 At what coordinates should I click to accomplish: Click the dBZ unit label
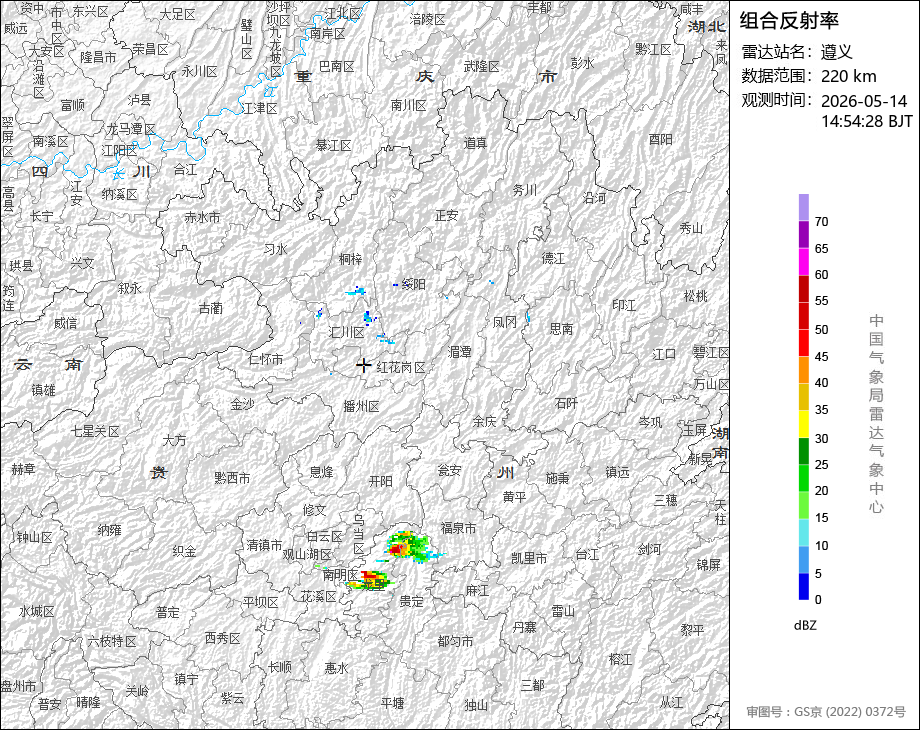804,625
